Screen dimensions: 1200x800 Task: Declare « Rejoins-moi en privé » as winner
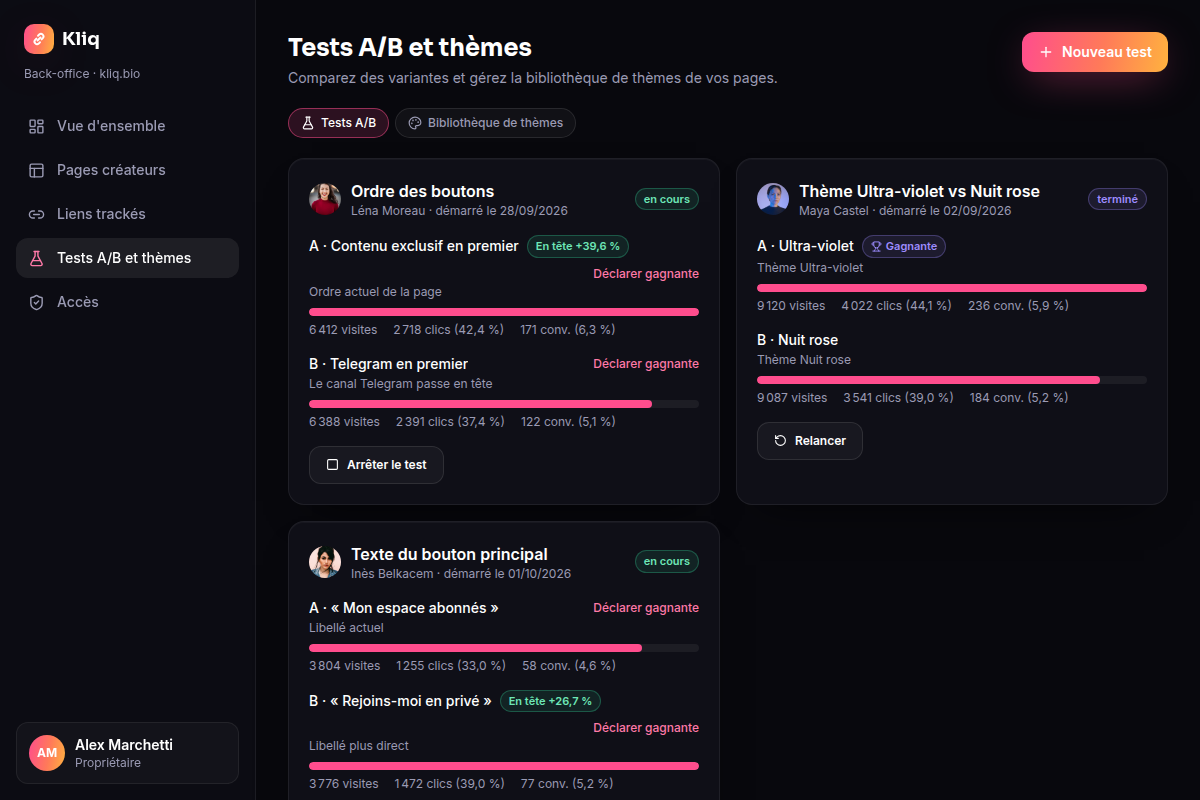(x=646, y=728)
